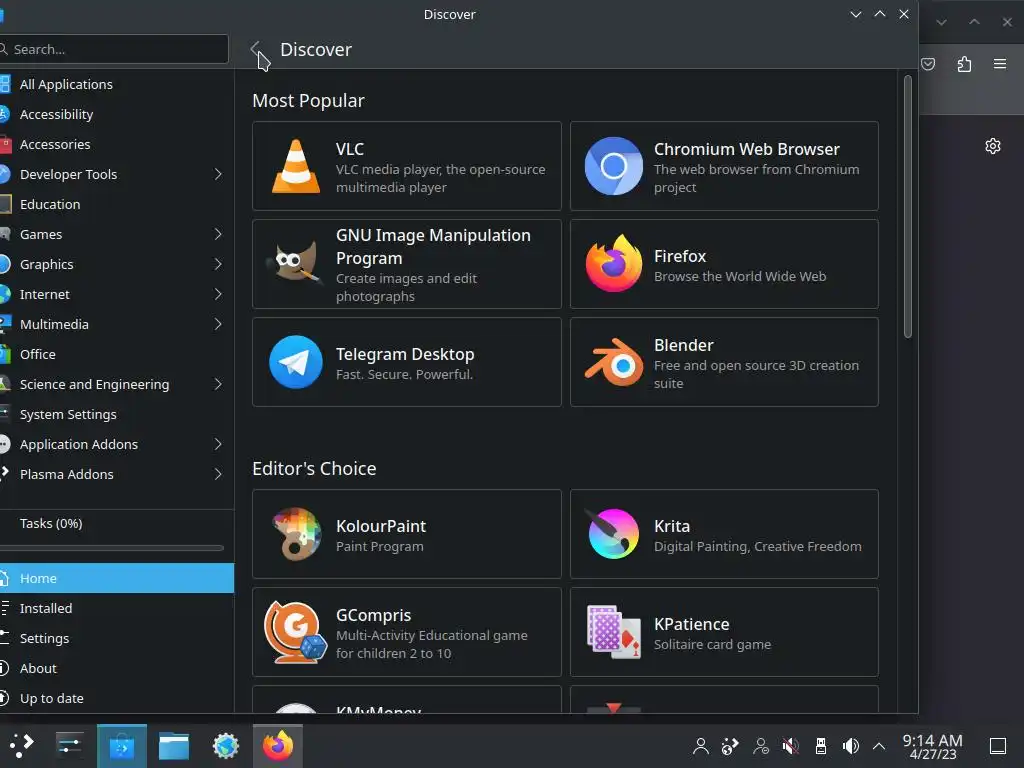Click the globe web browser taskbar icon

[x=226, y=746]
